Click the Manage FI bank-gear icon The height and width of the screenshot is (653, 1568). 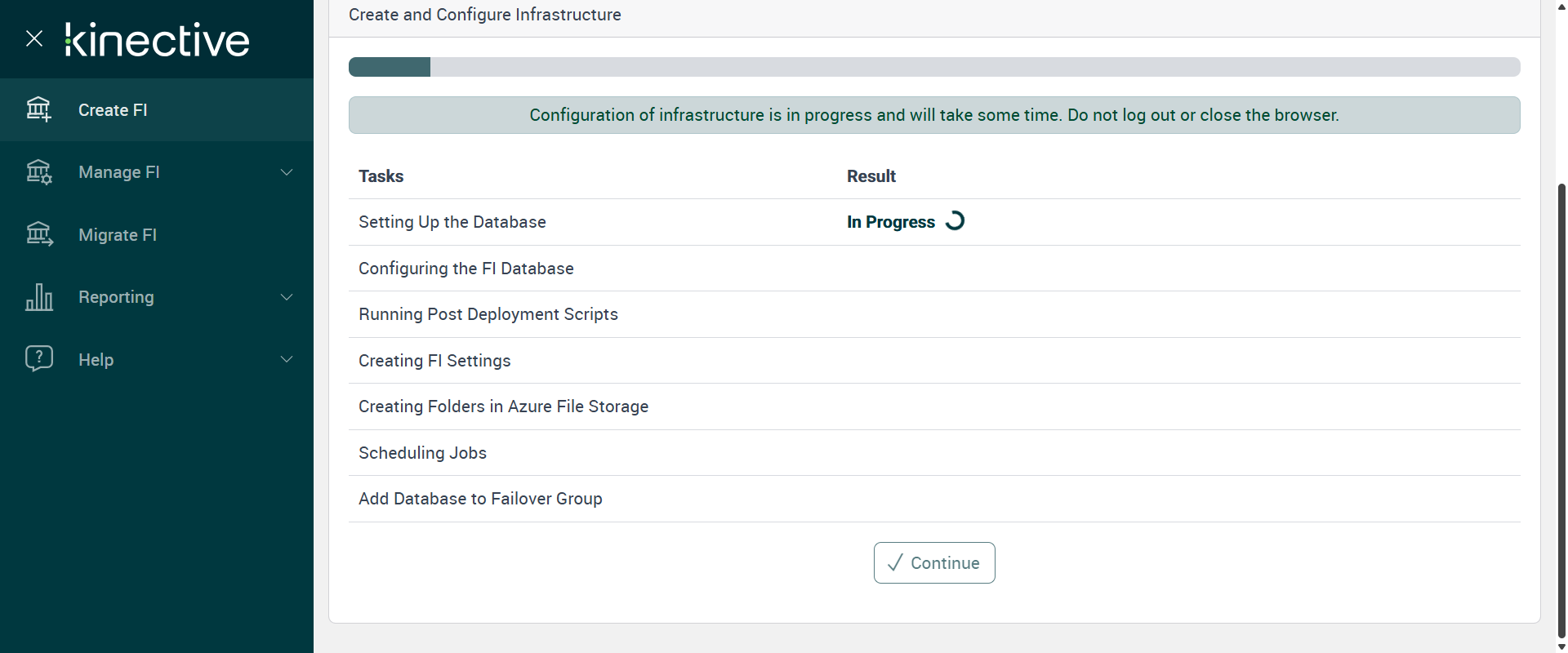pos(38,172)
